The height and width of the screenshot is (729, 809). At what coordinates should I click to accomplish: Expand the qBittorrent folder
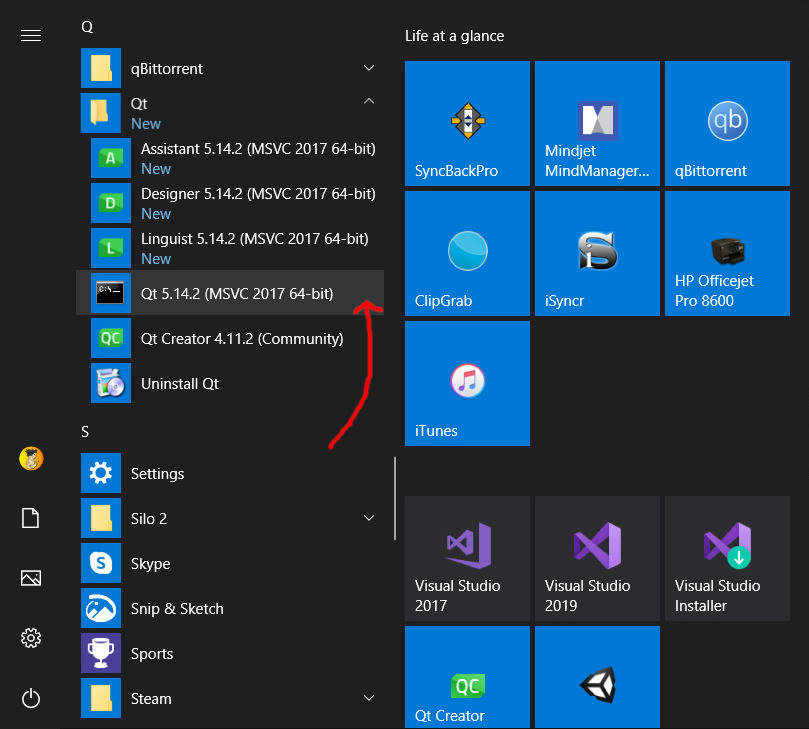(x=369, y=69)
